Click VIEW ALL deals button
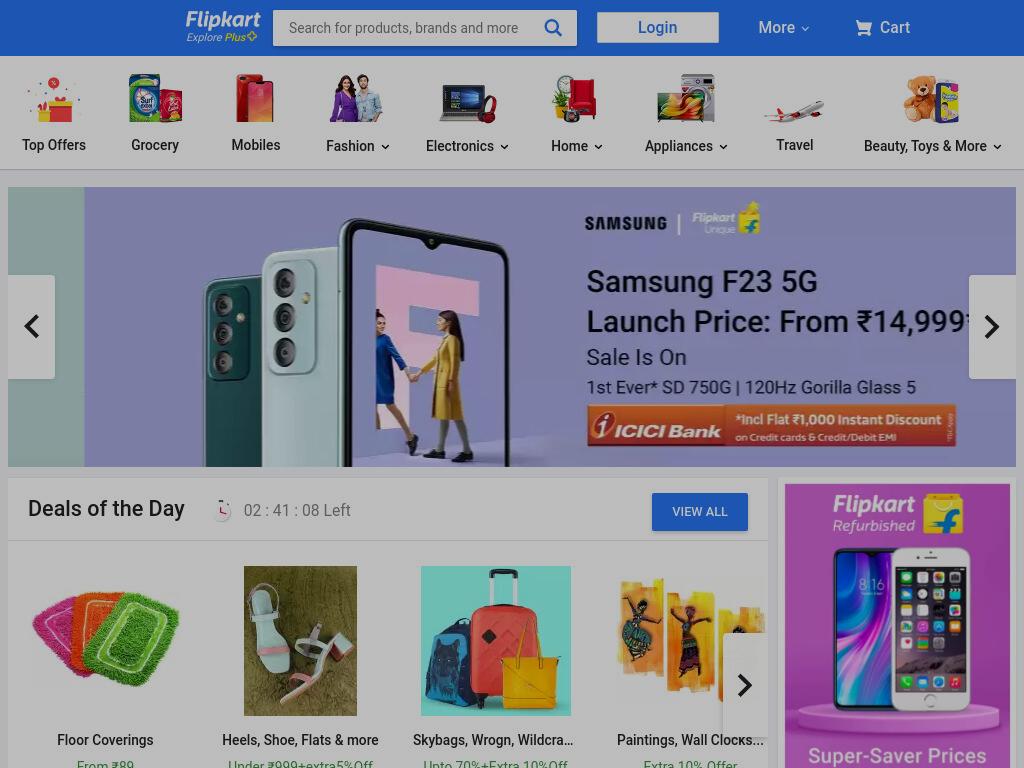1024x768 pixels. click(x=699, y=512)
